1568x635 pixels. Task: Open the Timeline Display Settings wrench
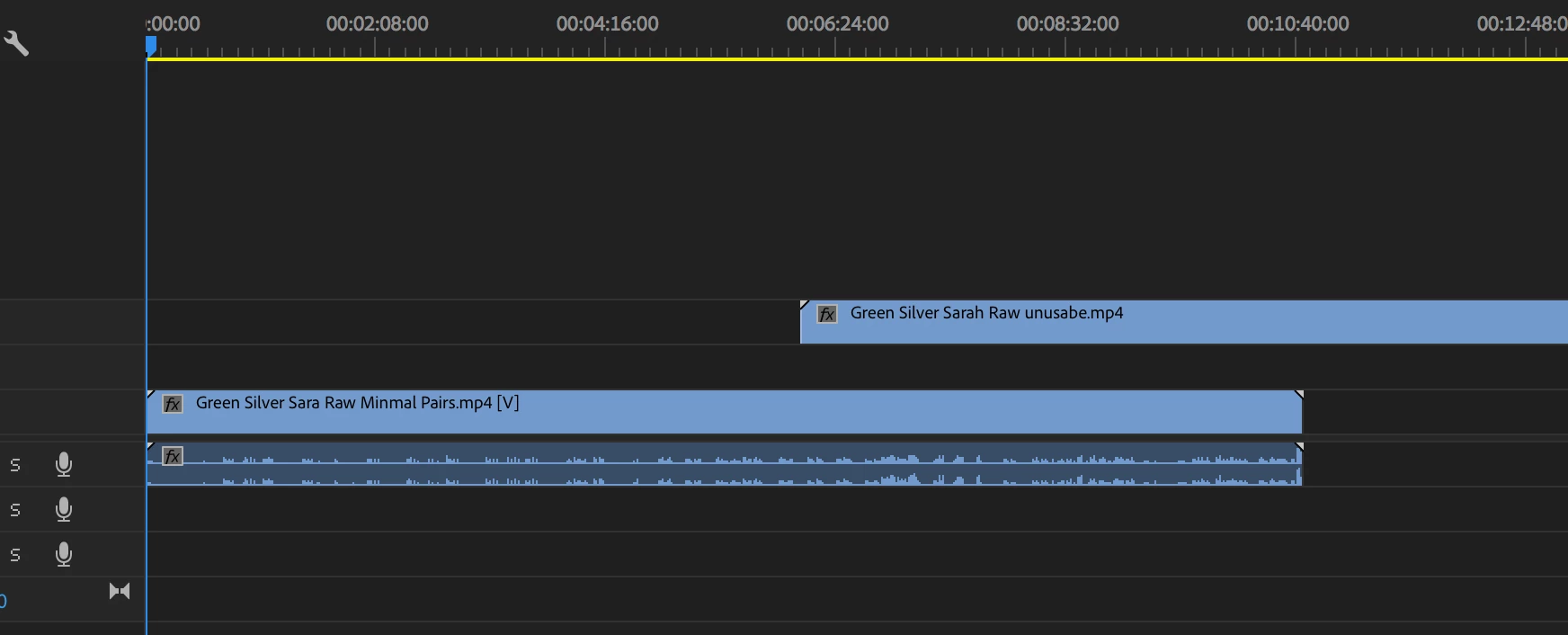pos(16,43)
